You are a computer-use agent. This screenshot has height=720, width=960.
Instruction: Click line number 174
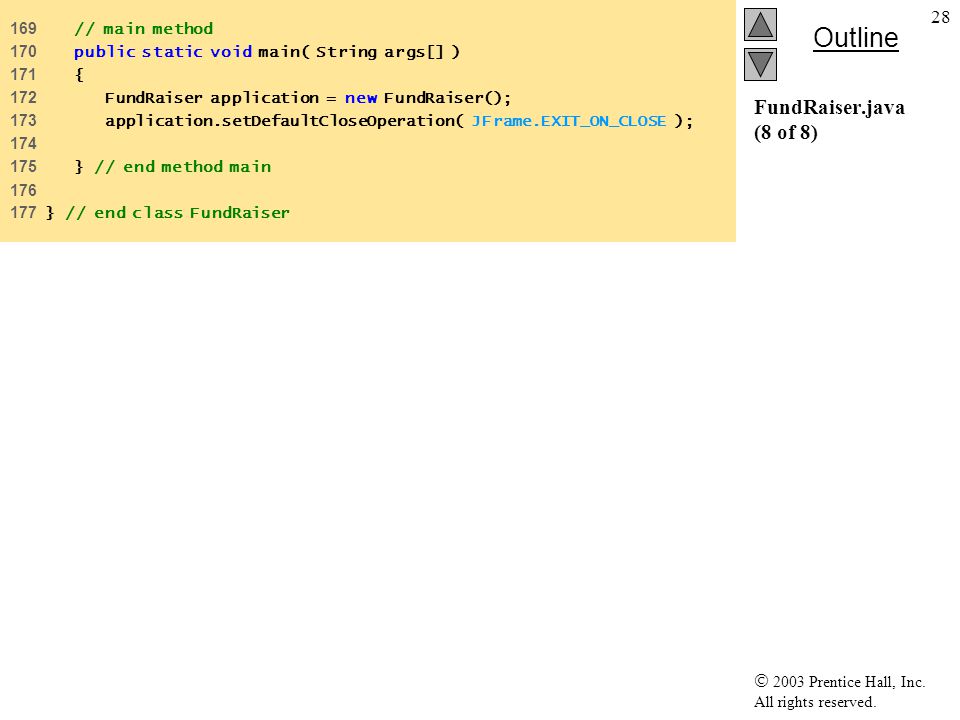pyautogui.click(x=23, y=144)
